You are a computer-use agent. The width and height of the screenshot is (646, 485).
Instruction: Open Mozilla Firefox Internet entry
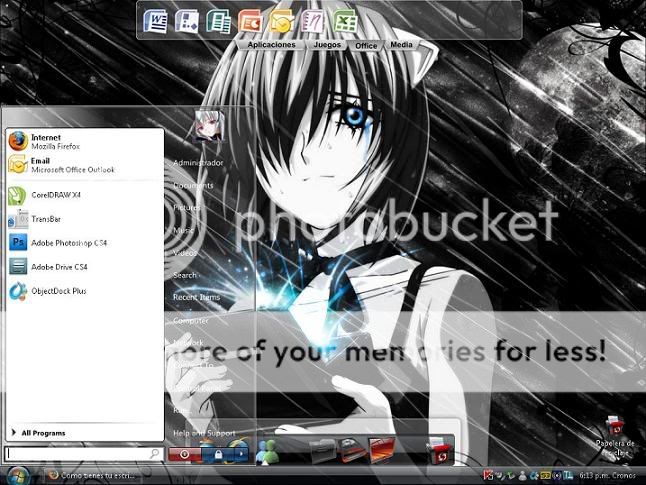coord(55,141)
